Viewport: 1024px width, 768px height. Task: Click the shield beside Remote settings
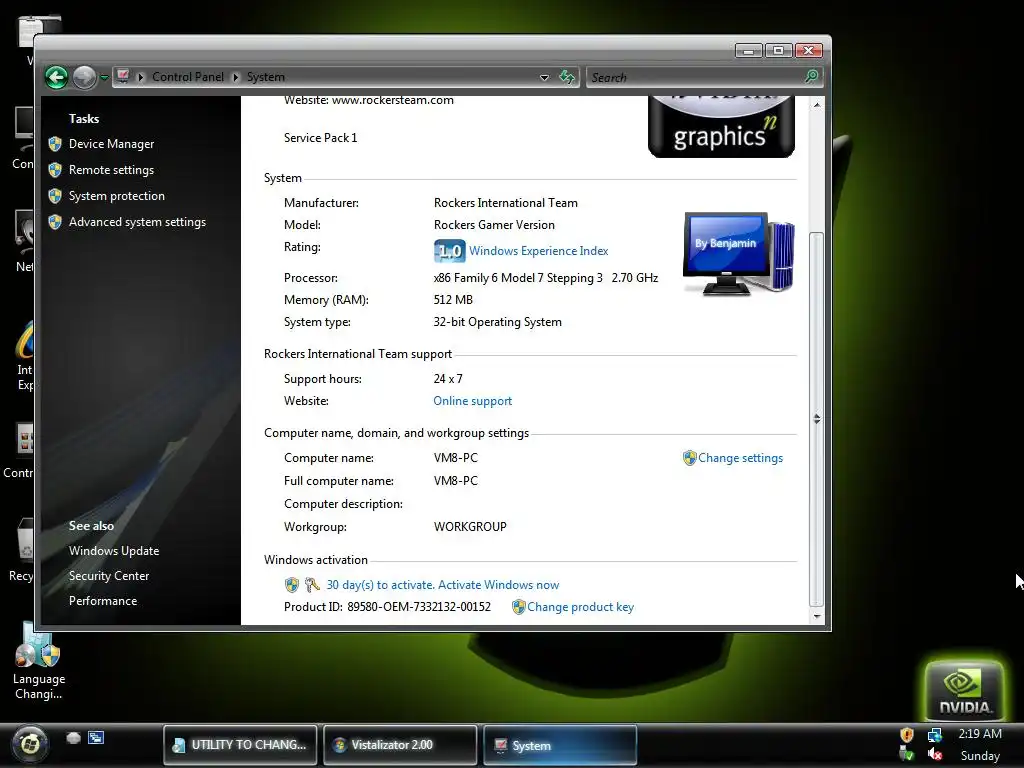coord(55,170)
